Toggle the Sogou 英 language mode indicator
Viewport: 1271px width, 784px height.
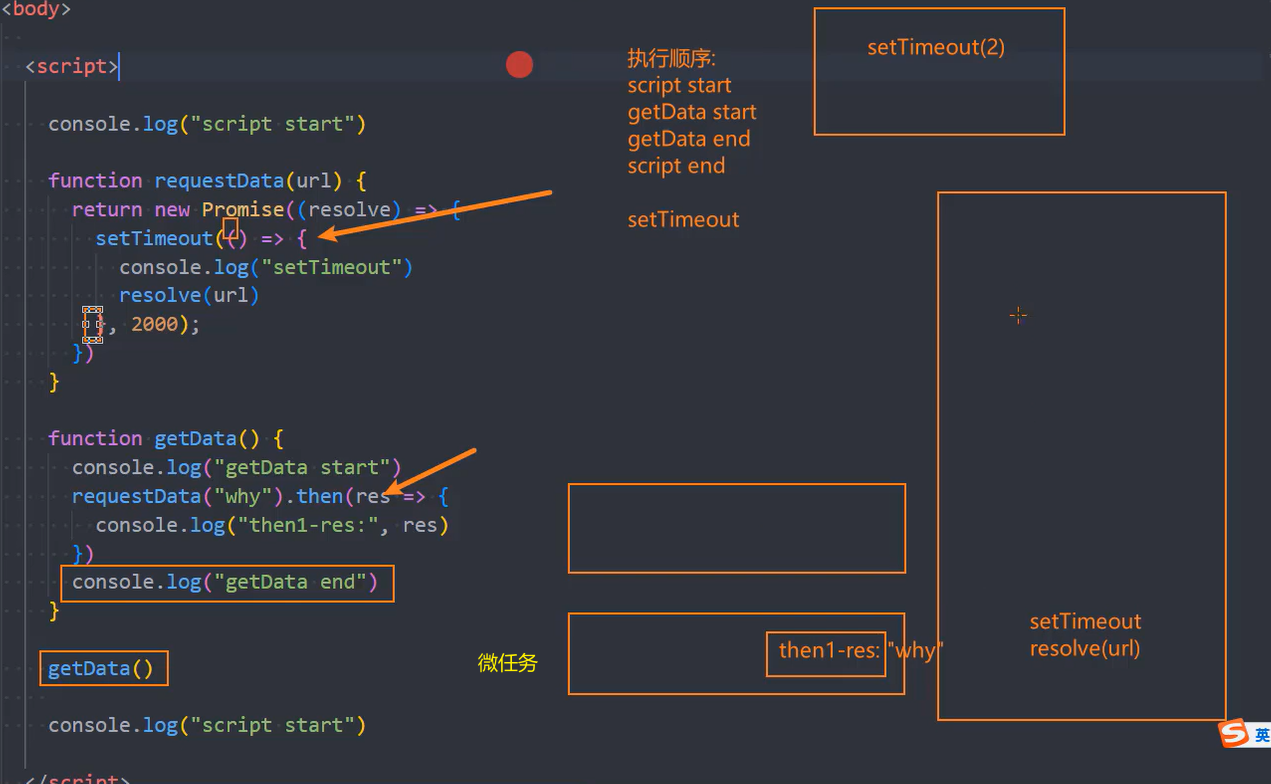click(1261, 735)
